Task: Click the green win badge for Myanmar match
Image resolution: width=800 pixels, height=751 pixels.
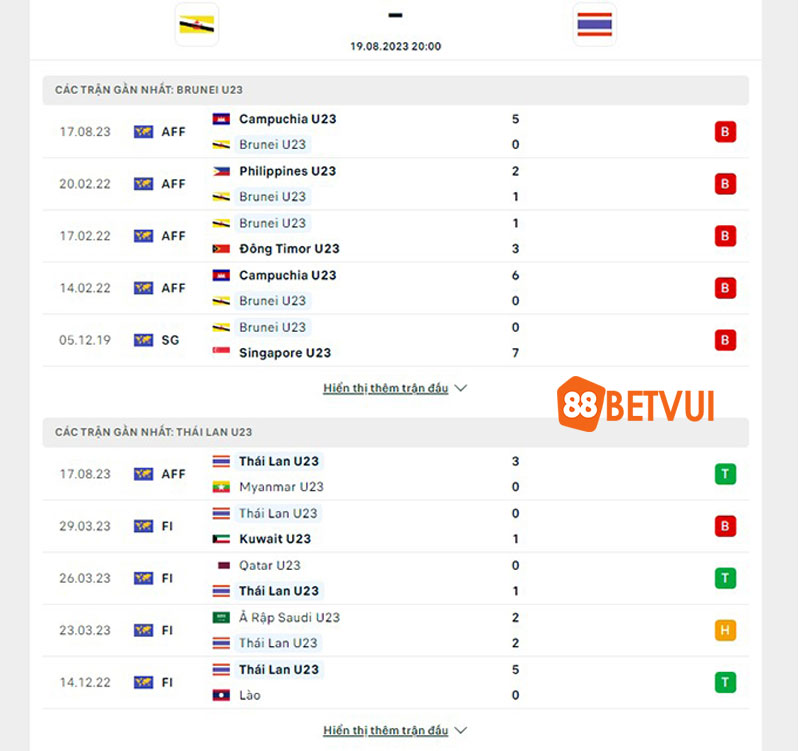Action: (x=725, y=474)
